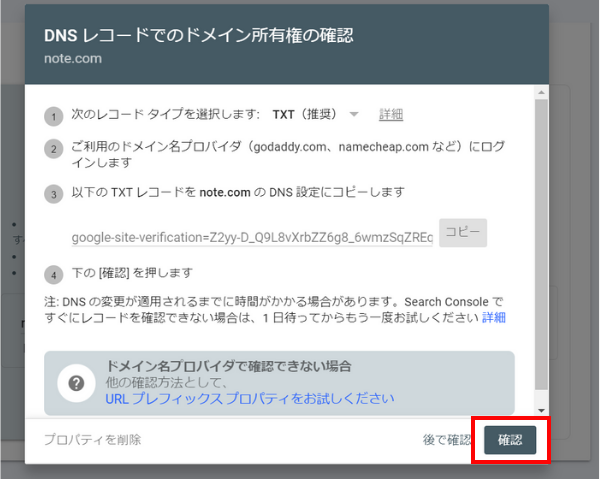
Task: Click the text 他の確認方法として、
Action: [x=167, y=382]
